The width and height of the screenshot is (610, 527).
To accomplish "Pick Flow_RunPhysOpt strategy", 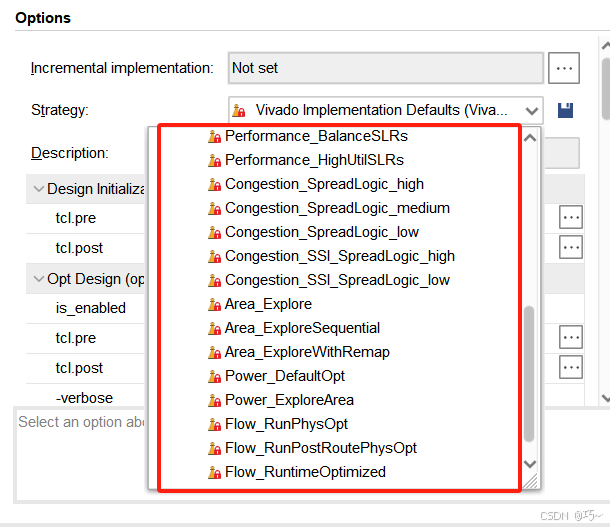I will pyautogui.click(x=286, y=424).
